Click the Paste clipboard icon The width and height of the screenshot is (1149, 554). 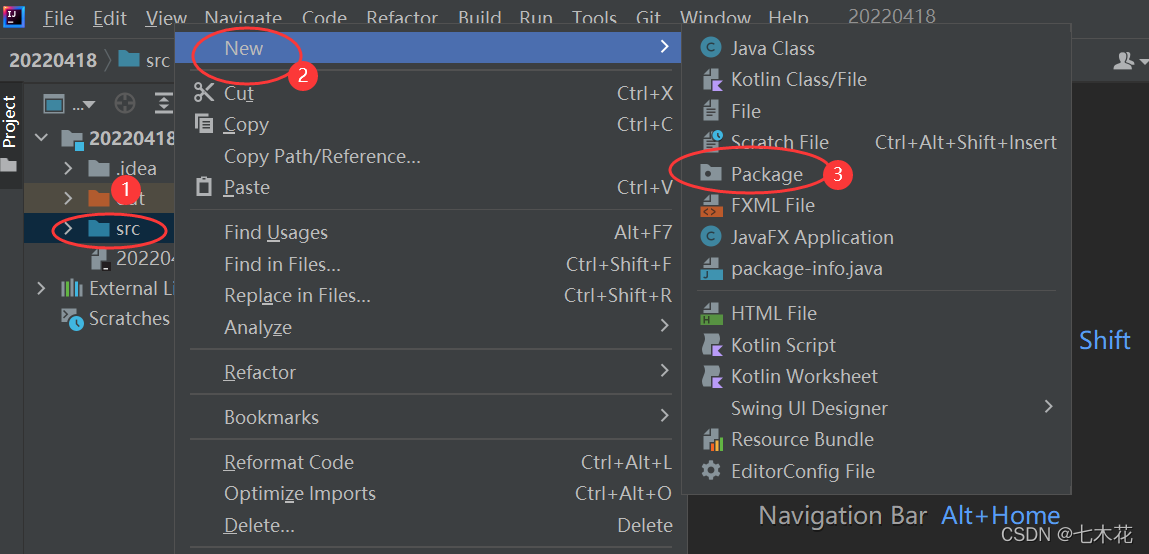204,187
